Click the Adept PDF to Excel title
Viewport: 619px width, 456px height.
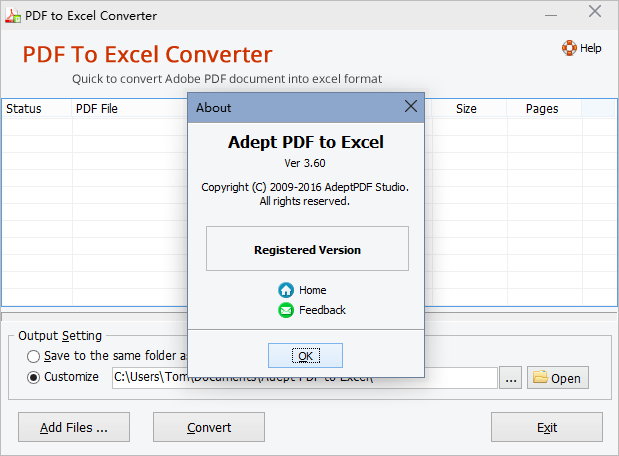306,142
